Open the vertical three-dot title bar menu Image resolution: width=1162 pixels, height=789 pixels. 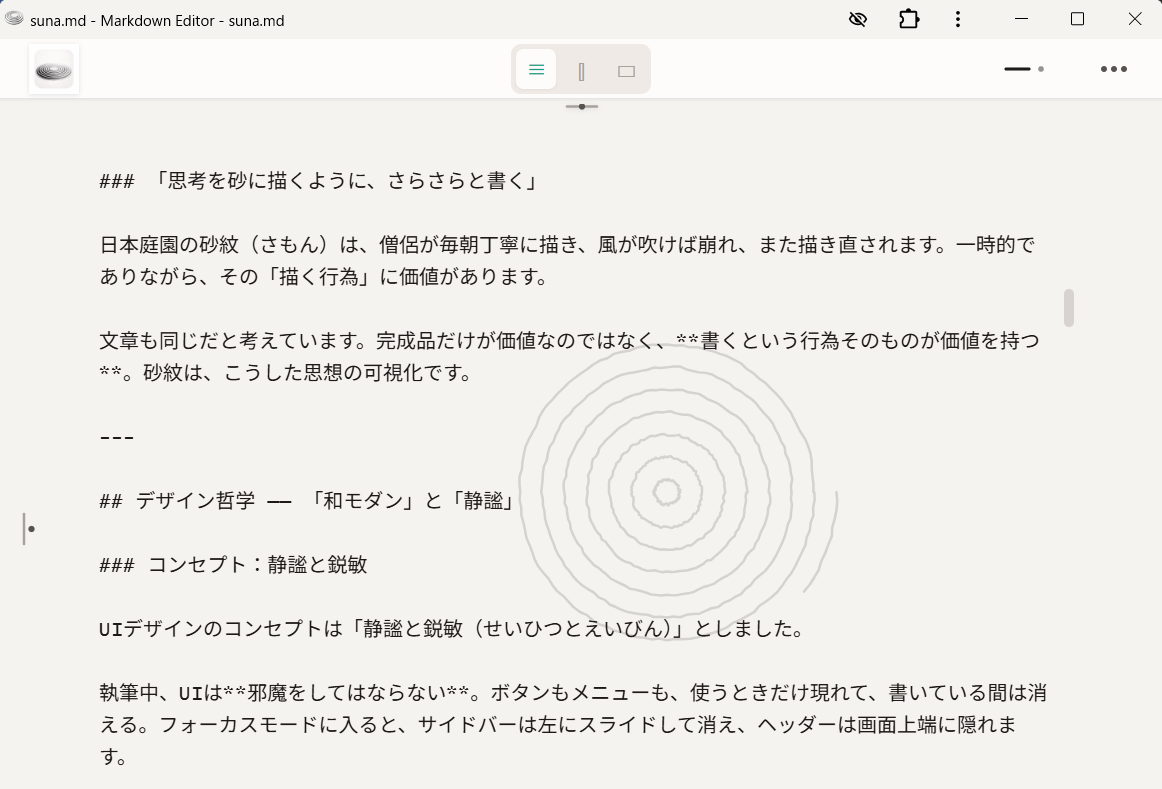tap(958, 19)
